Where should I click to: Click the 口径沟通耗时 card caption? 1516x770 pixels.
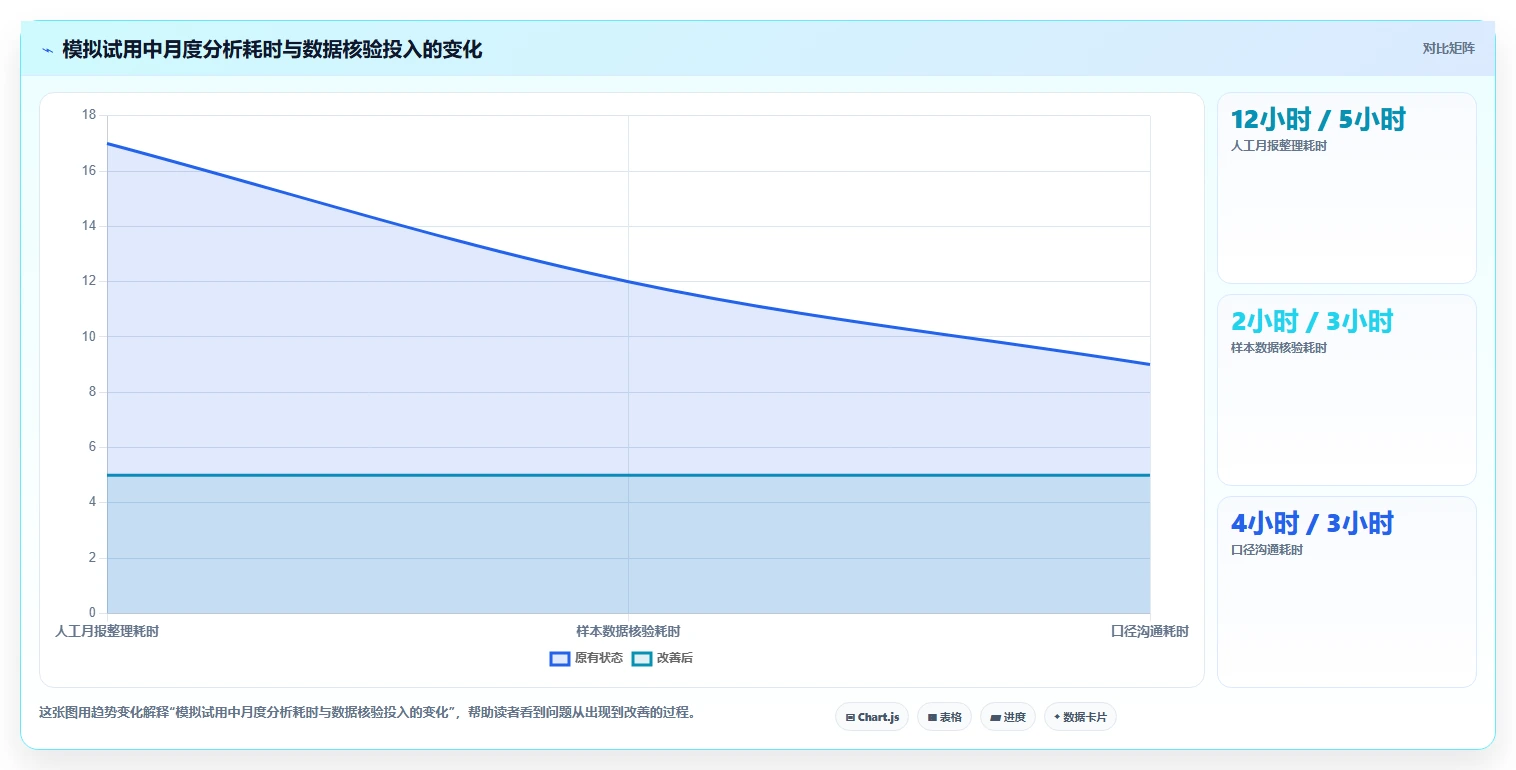(1267, 550)
